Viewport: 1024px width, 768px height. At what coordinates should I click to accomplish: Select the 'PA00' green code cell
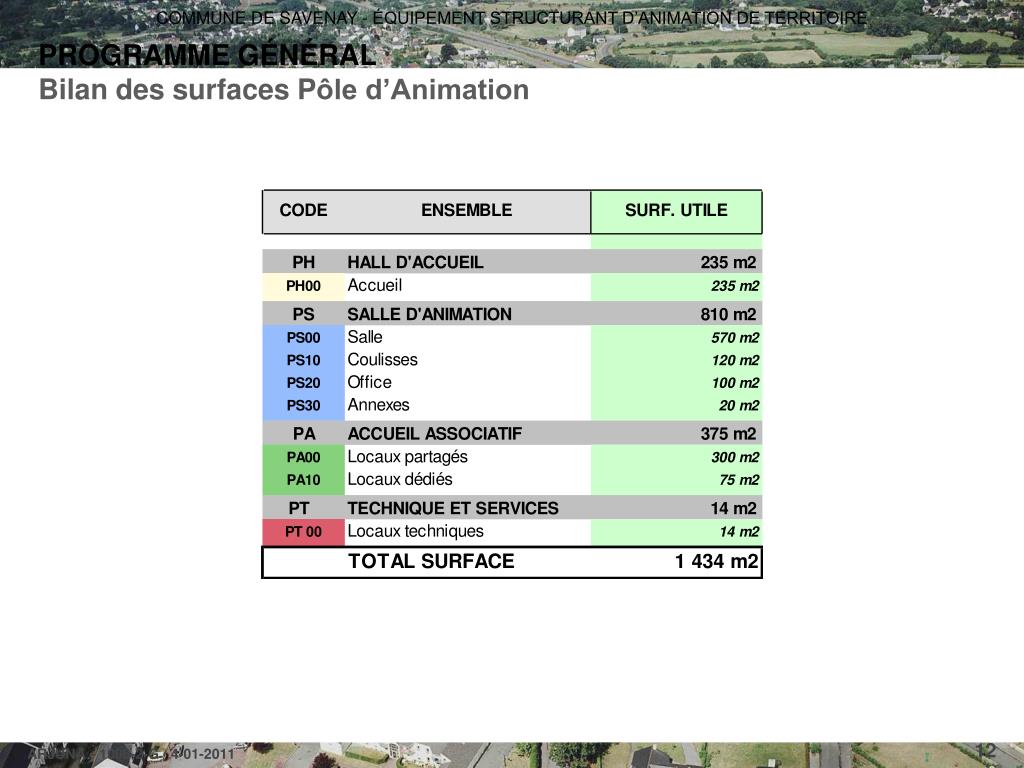pos(303,458)
